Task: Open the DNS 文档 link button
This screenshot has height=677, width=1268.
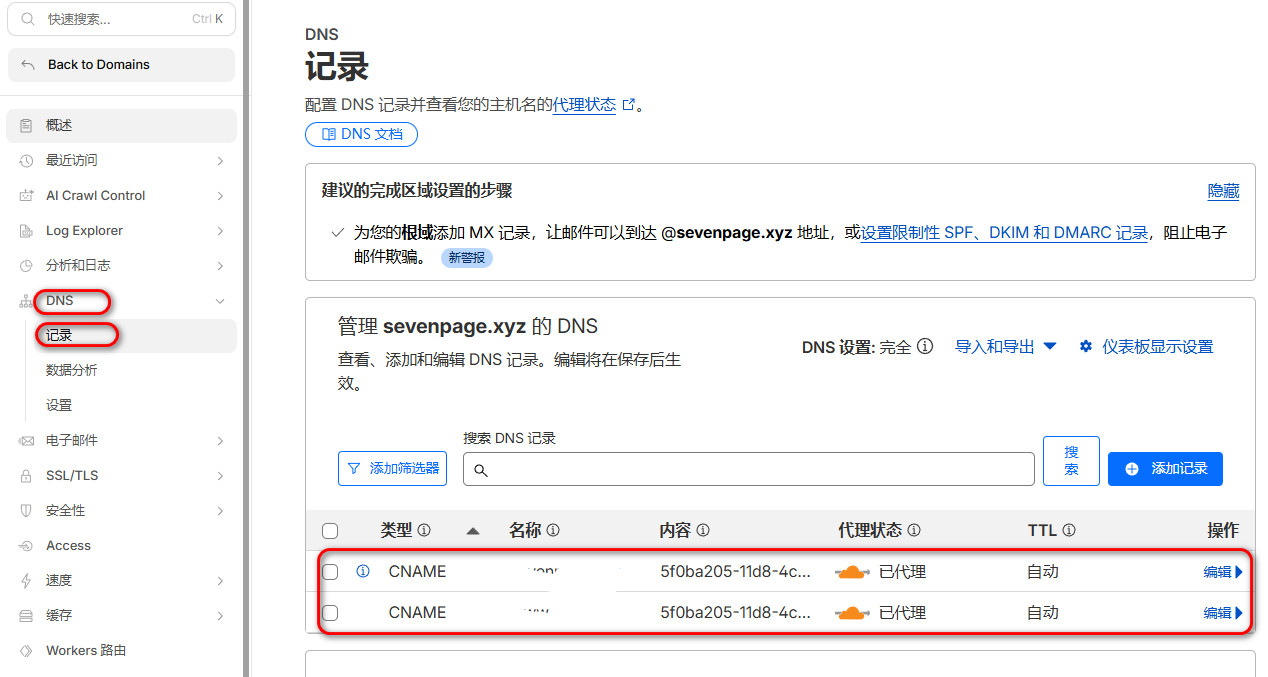Action: point(361,134)
